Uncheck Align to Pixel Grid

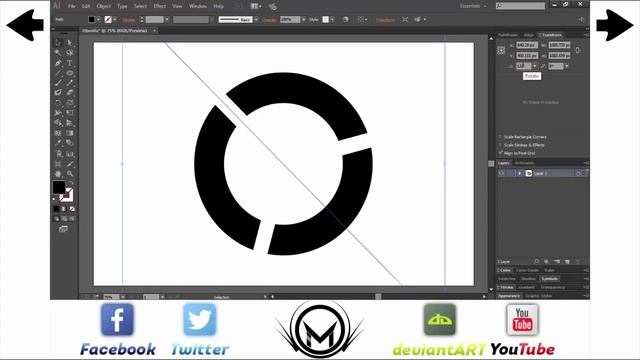click(500, 153)
